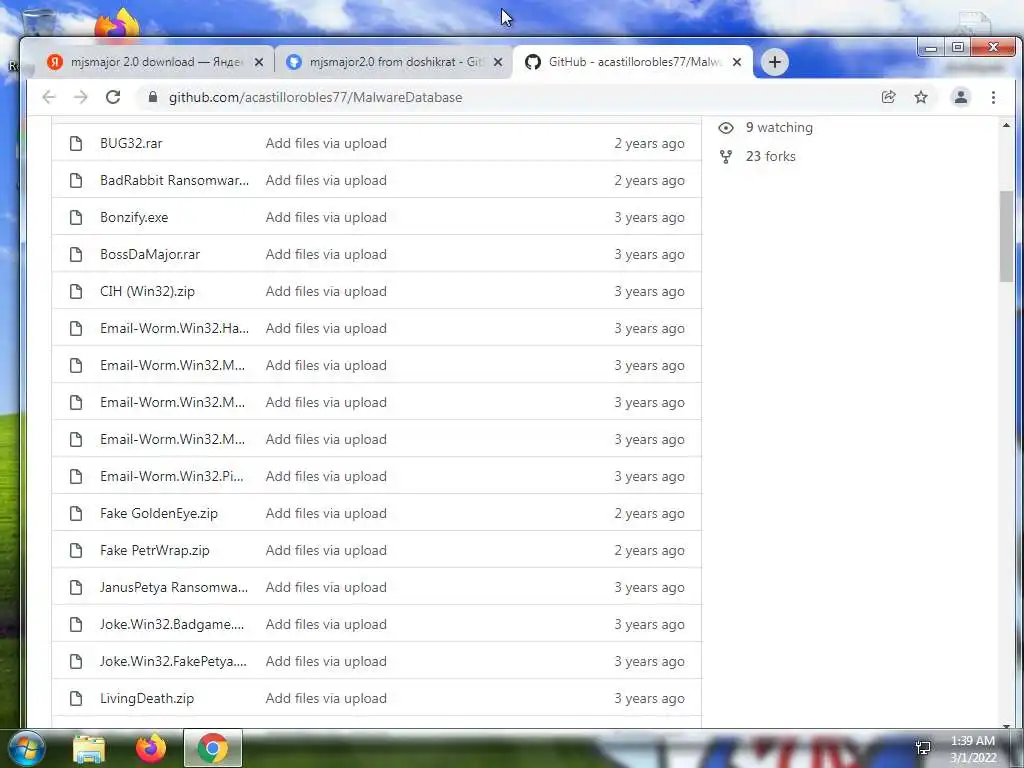
Task: Bookmark this page with the star icon
Action: click(921, 97)
